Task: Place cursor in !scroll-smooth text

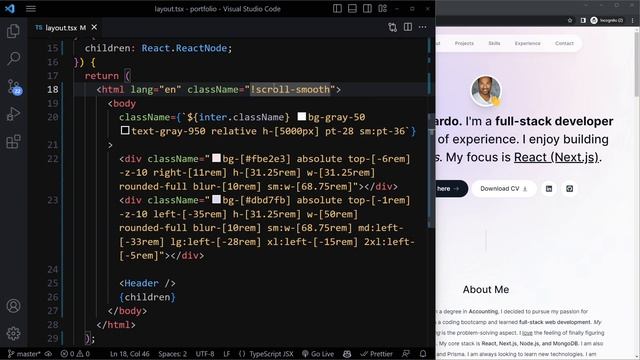Action: pyautogui.click(x=290, y=89)
